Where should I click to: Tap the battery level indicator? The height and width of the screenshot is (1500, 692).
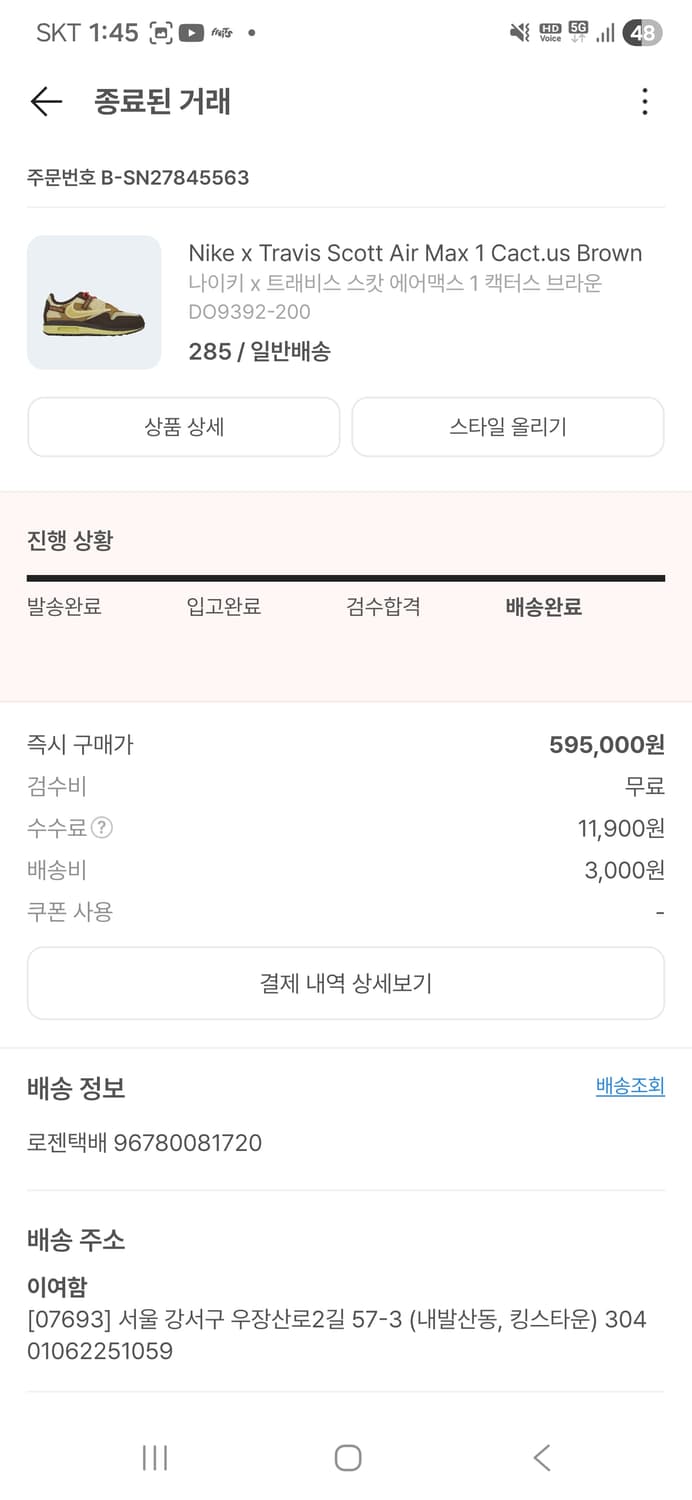pos(641,32)
